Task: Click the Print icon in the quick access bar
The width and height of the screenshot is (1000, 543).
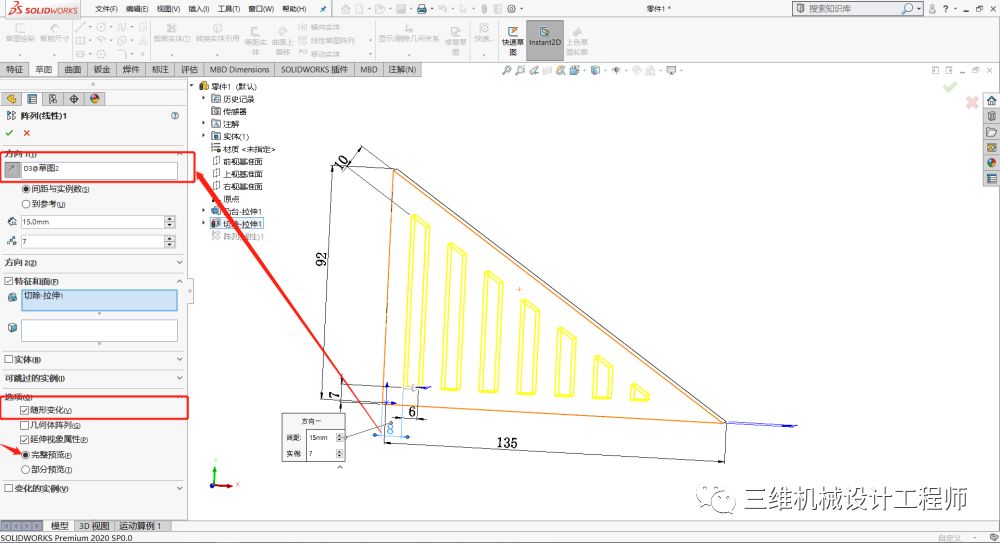Action: [422, 9]
